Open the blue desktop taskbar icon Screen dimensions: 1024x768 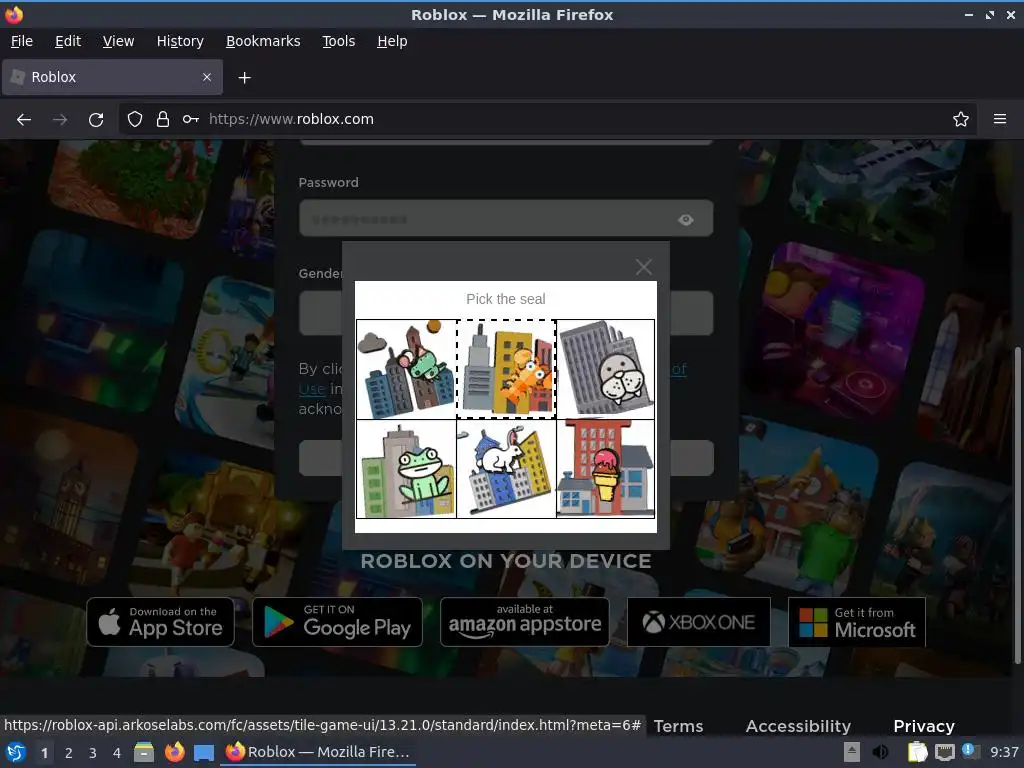[204, 752]
